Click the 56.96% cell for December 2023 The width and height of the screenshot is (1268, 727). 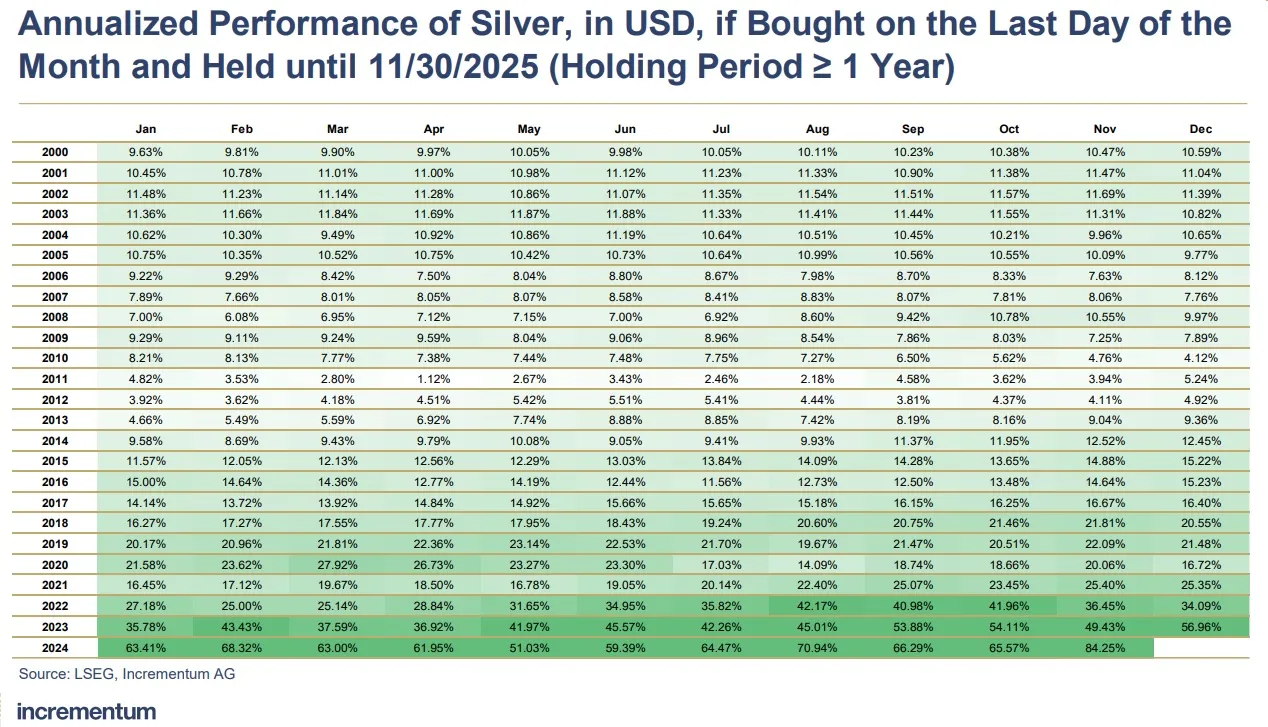coord(1201,626)
